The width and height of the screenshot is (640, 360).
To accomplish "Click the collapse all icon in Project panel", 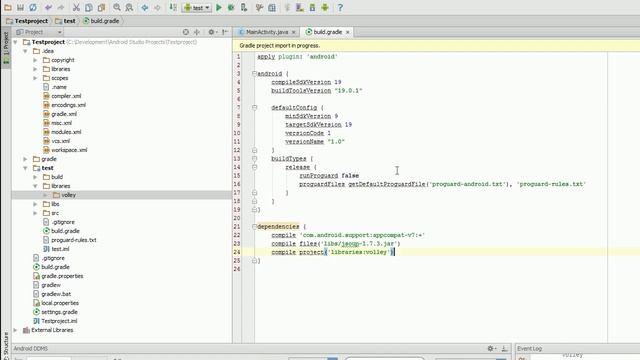I will click(197, 32).
